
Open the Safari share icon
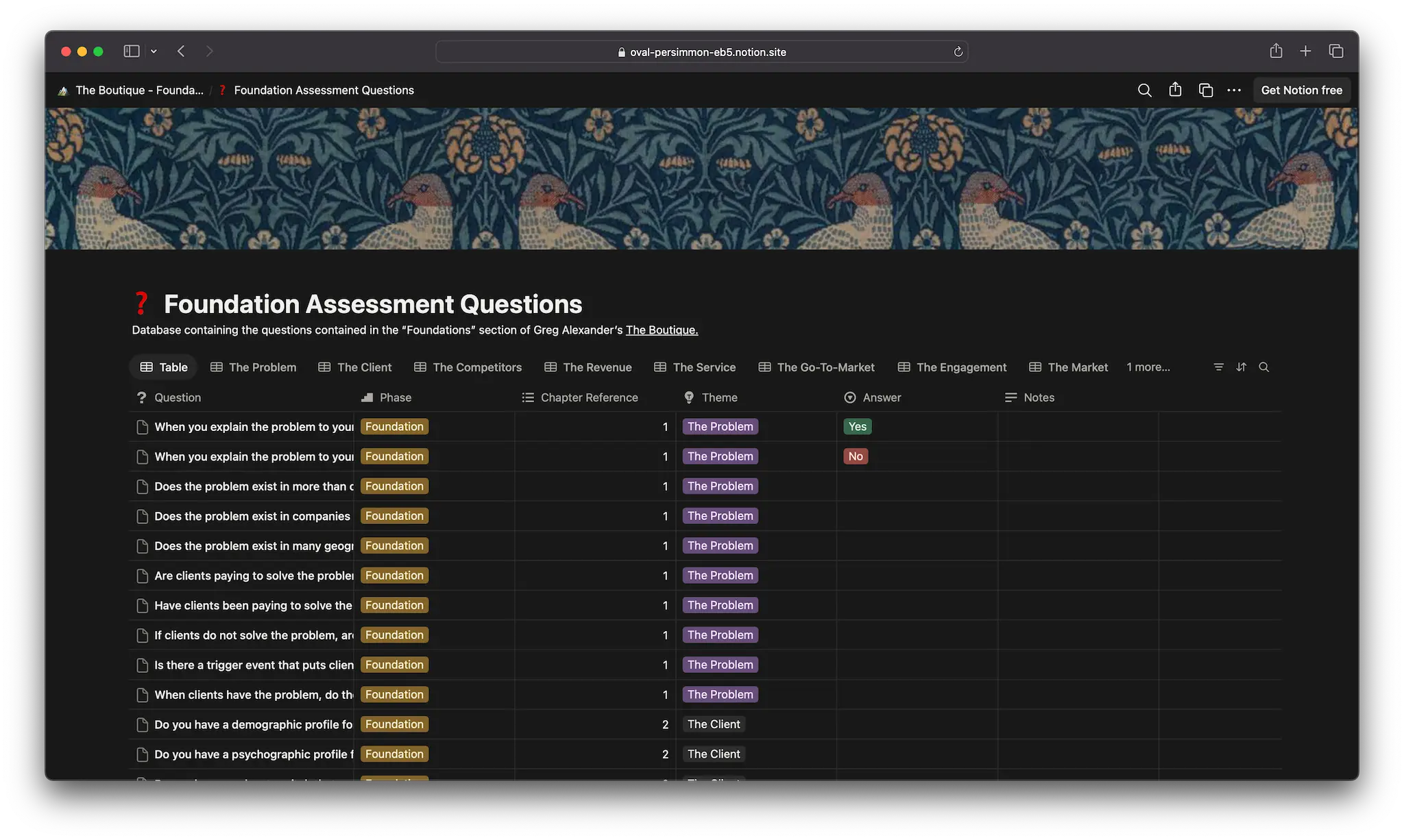(x=1276, y=51)
